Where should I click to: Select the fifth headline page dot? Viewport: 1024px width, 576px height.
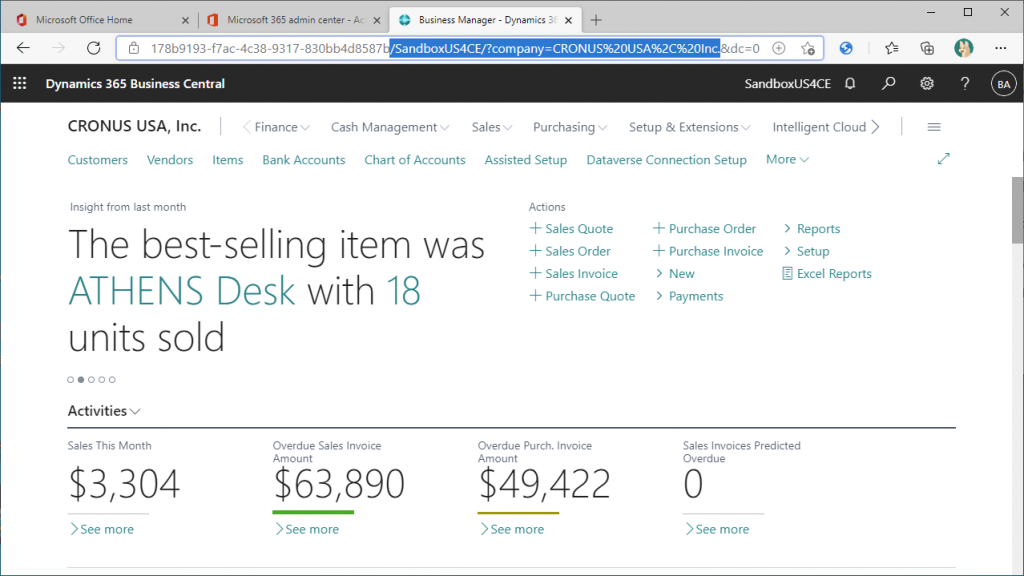tap(112, 379)
